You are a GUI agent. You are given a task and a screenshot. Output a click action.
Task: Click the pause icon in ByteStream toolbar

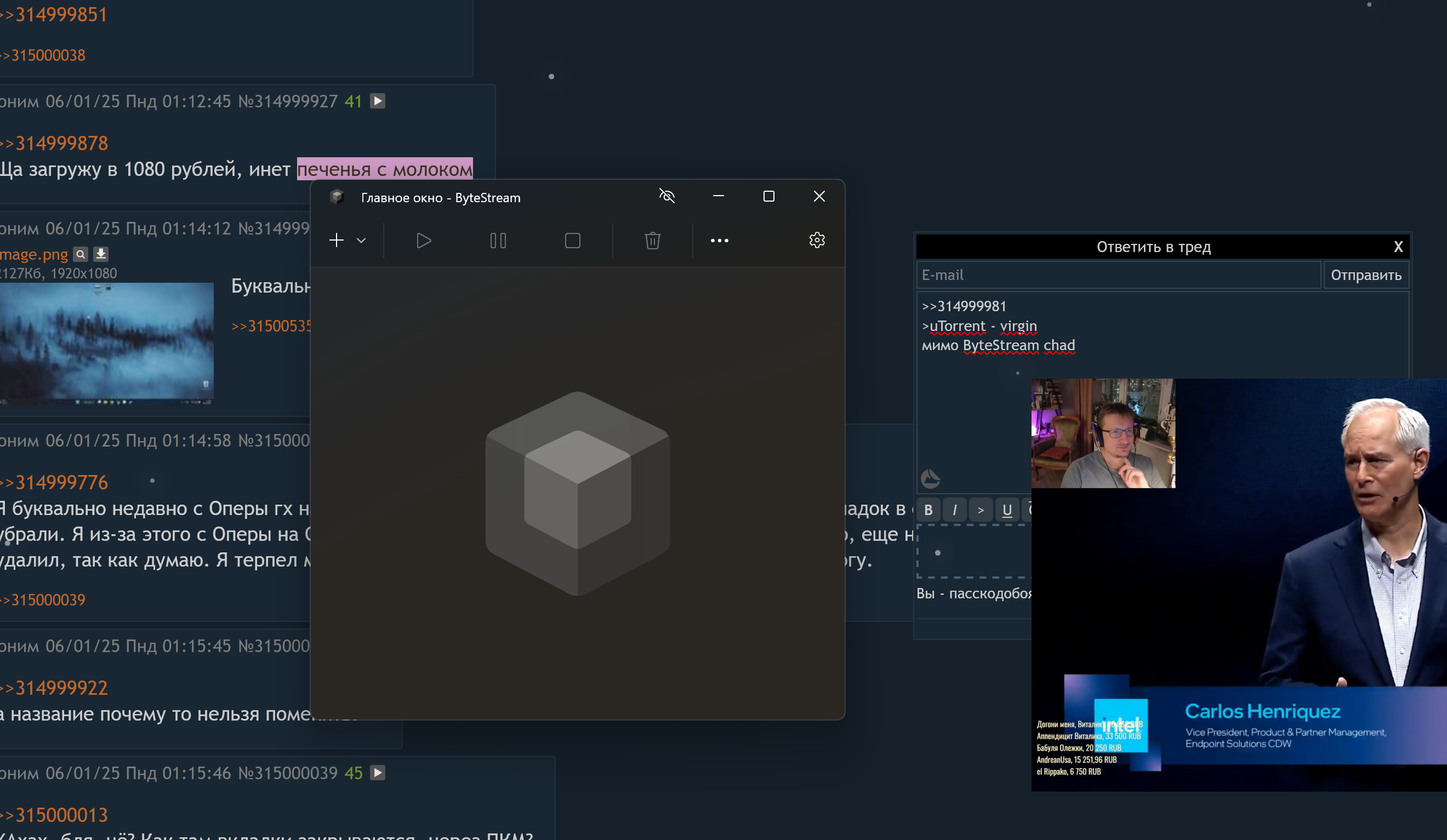point(498,241)
